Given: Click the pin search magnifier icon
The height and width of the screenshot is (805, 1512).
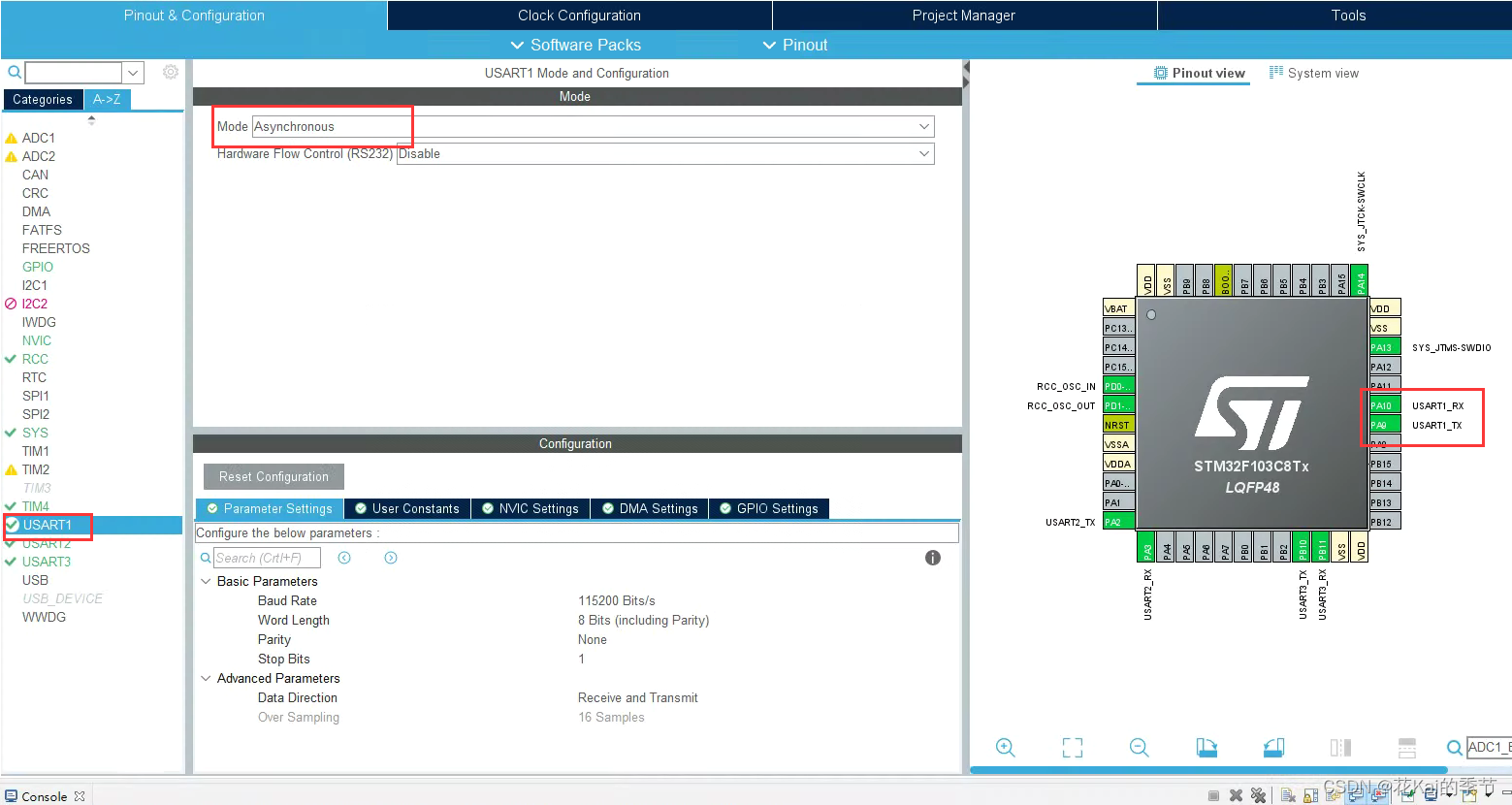Looking at the screenshot, I should 1454,748.
